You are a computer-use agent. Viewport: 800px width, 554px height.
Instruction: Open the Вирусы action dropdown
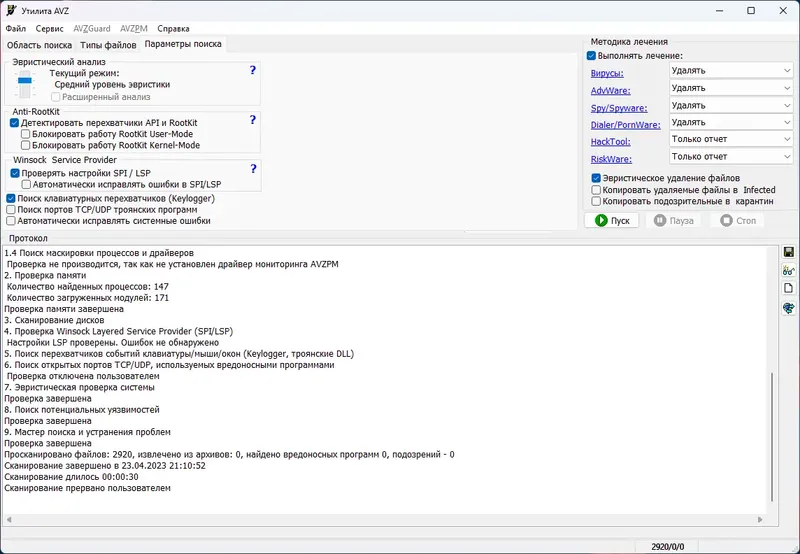[x=731, y=70]
